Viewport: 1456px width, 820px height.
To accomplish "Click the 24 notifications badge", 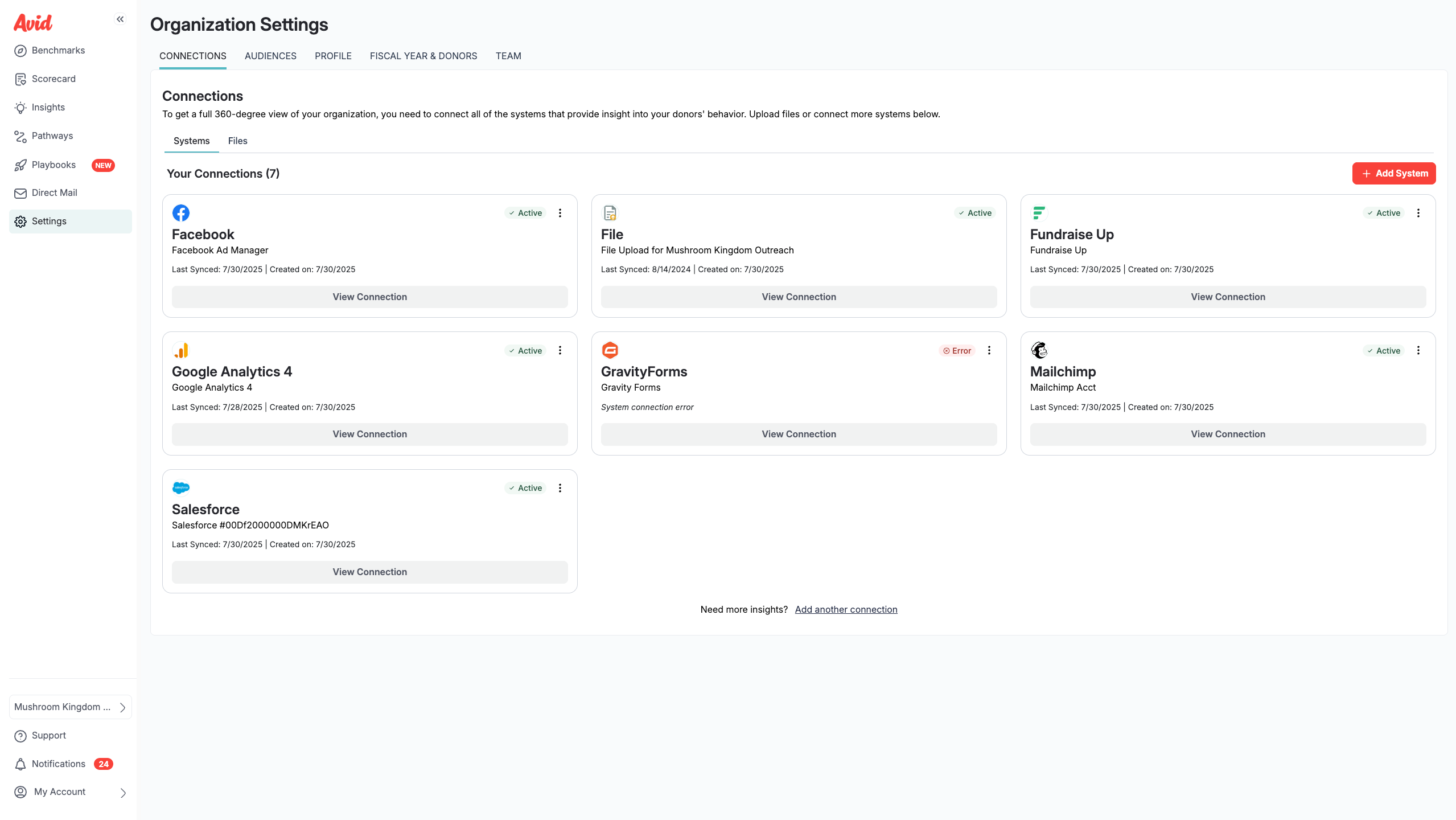I will pyautogui.click(x=104, y=764).
